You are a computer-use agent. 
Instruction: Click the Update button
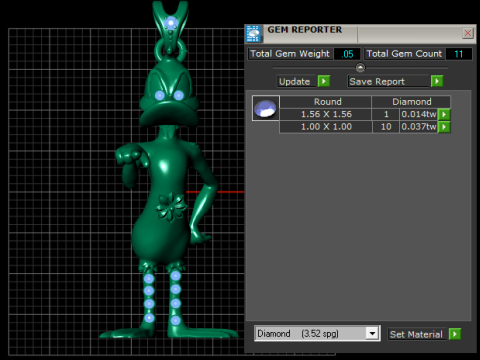[x=296, y=81]
